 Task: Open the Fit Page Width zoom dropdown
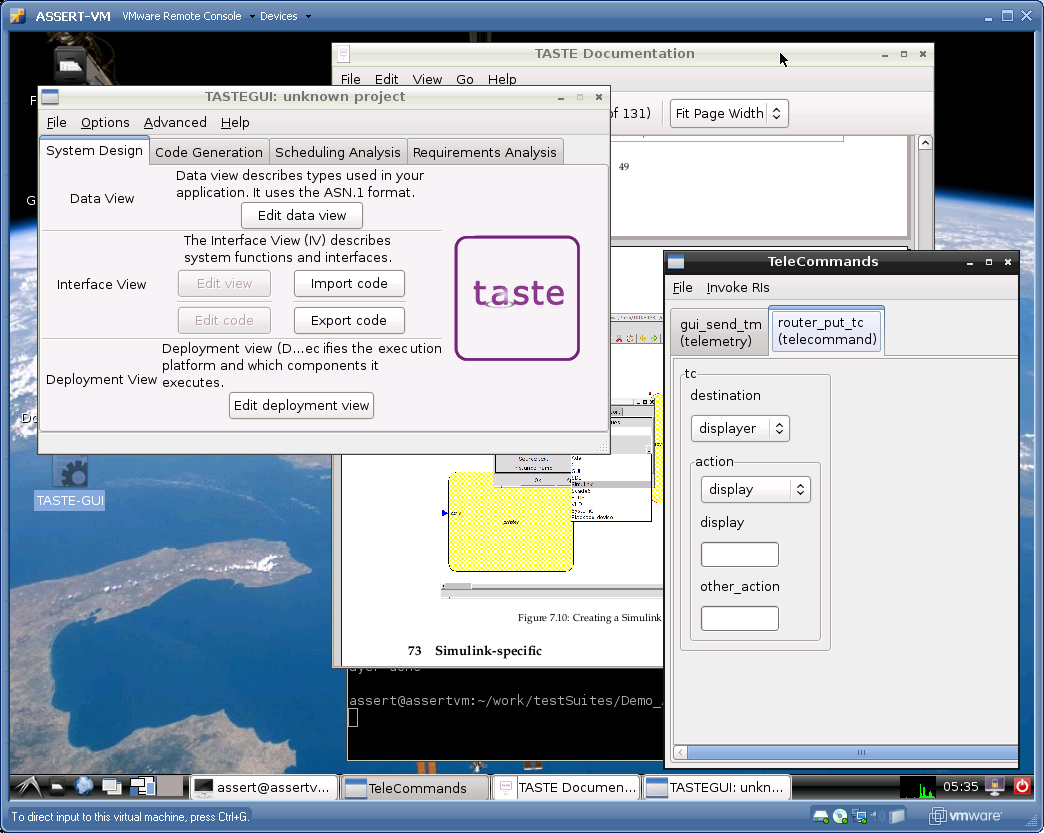tap(729, 113)
